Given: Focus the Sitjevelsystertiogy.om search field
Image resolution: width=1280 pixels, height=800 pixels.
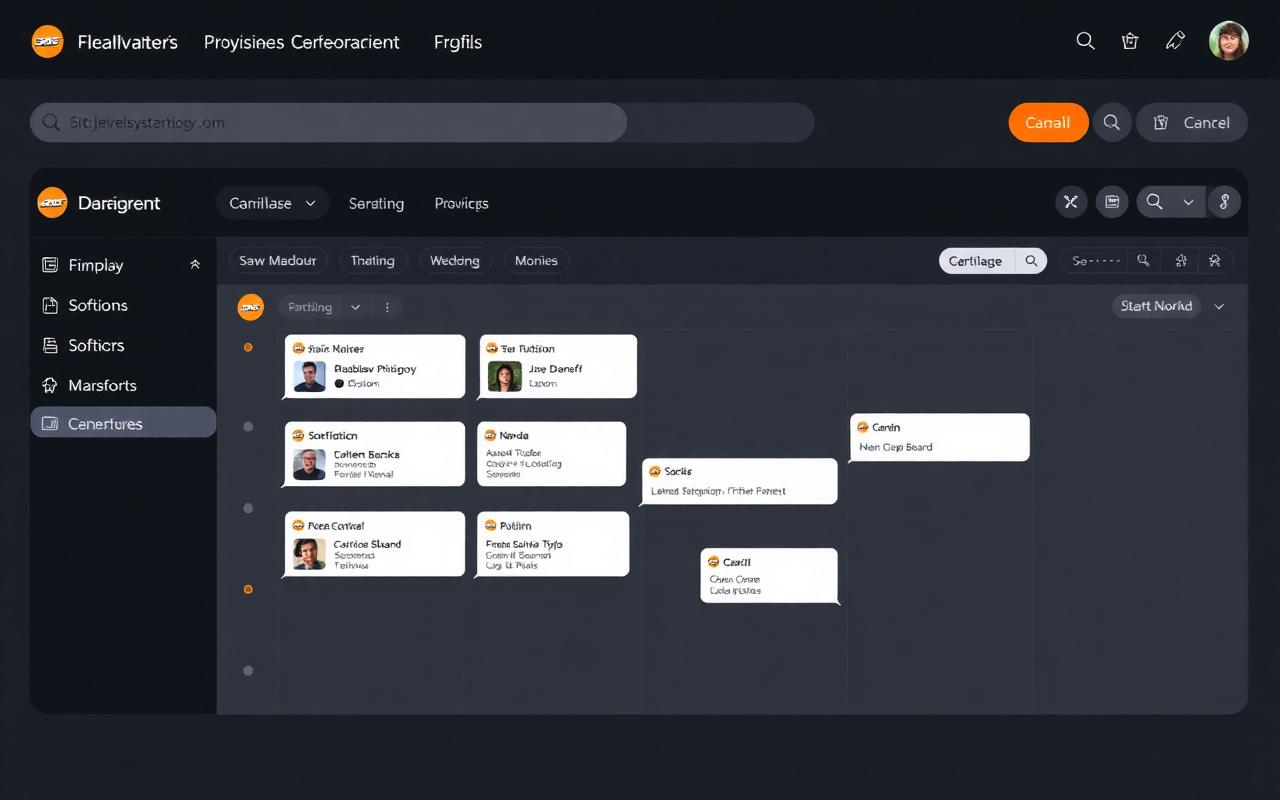Looking at the screenshot, I should pyautogui.click(x=422, y=122).
